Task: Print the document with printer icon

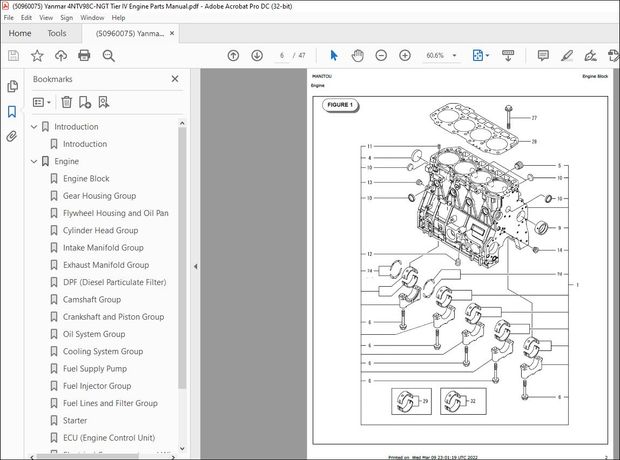Action: (x=84, y=56)
